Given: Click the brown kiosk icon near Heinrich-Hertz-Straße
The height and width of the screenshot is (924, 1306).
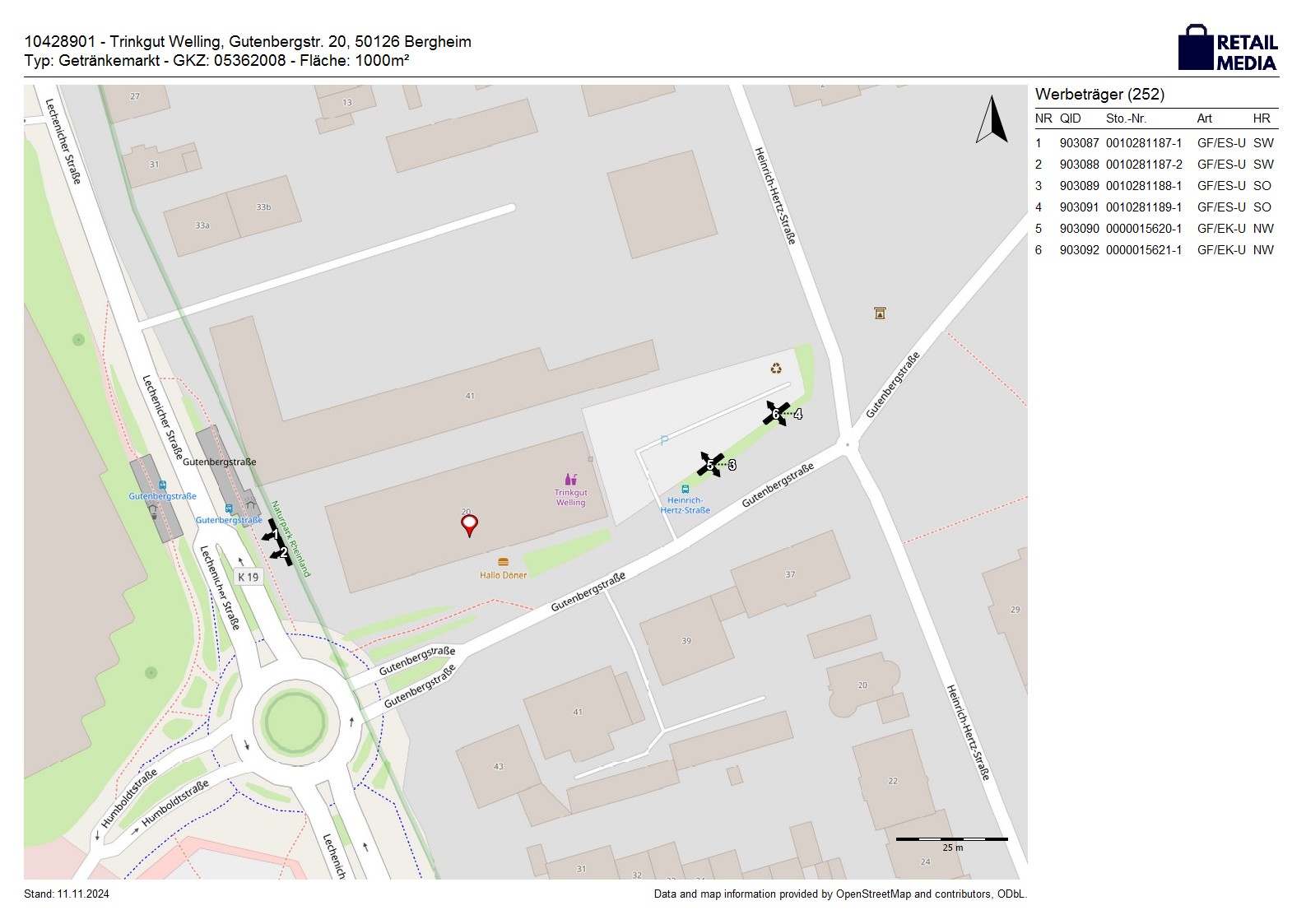Looking at the screenshot, I should click(x=880, y=313).
